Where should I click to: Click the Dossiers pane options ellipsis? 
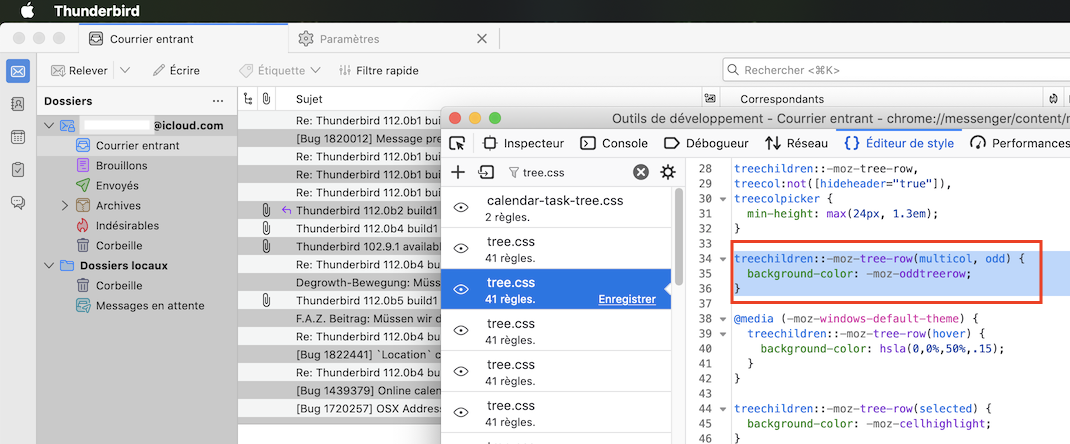(x=218, y=101)
